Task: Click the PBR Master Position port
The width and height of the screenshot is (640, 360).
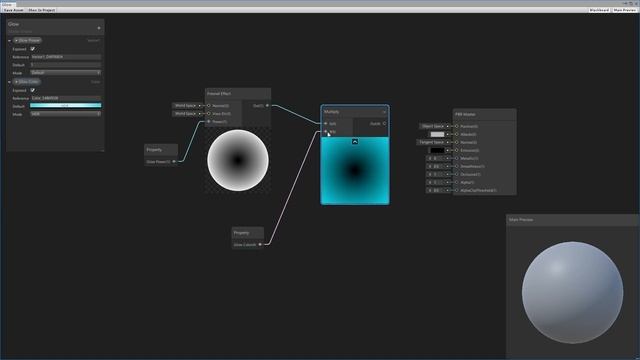Action: tap(457, 127)
